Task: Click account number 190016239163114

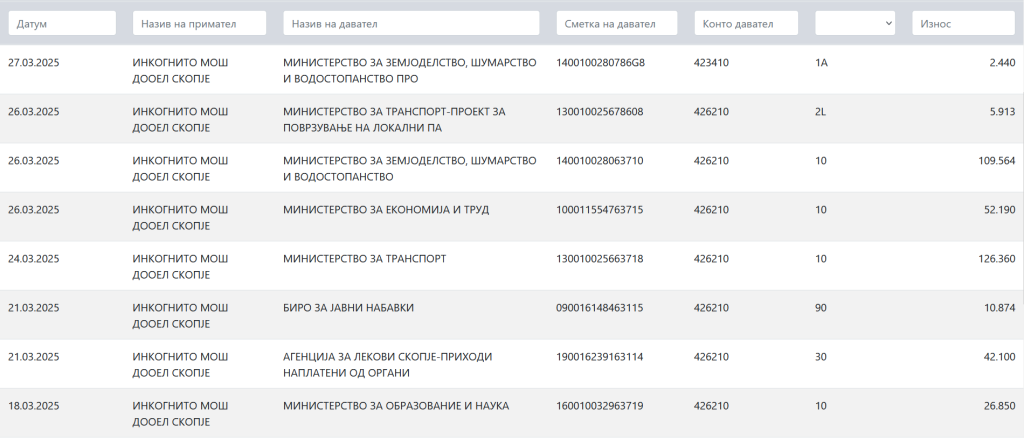Action: [600, 356]
